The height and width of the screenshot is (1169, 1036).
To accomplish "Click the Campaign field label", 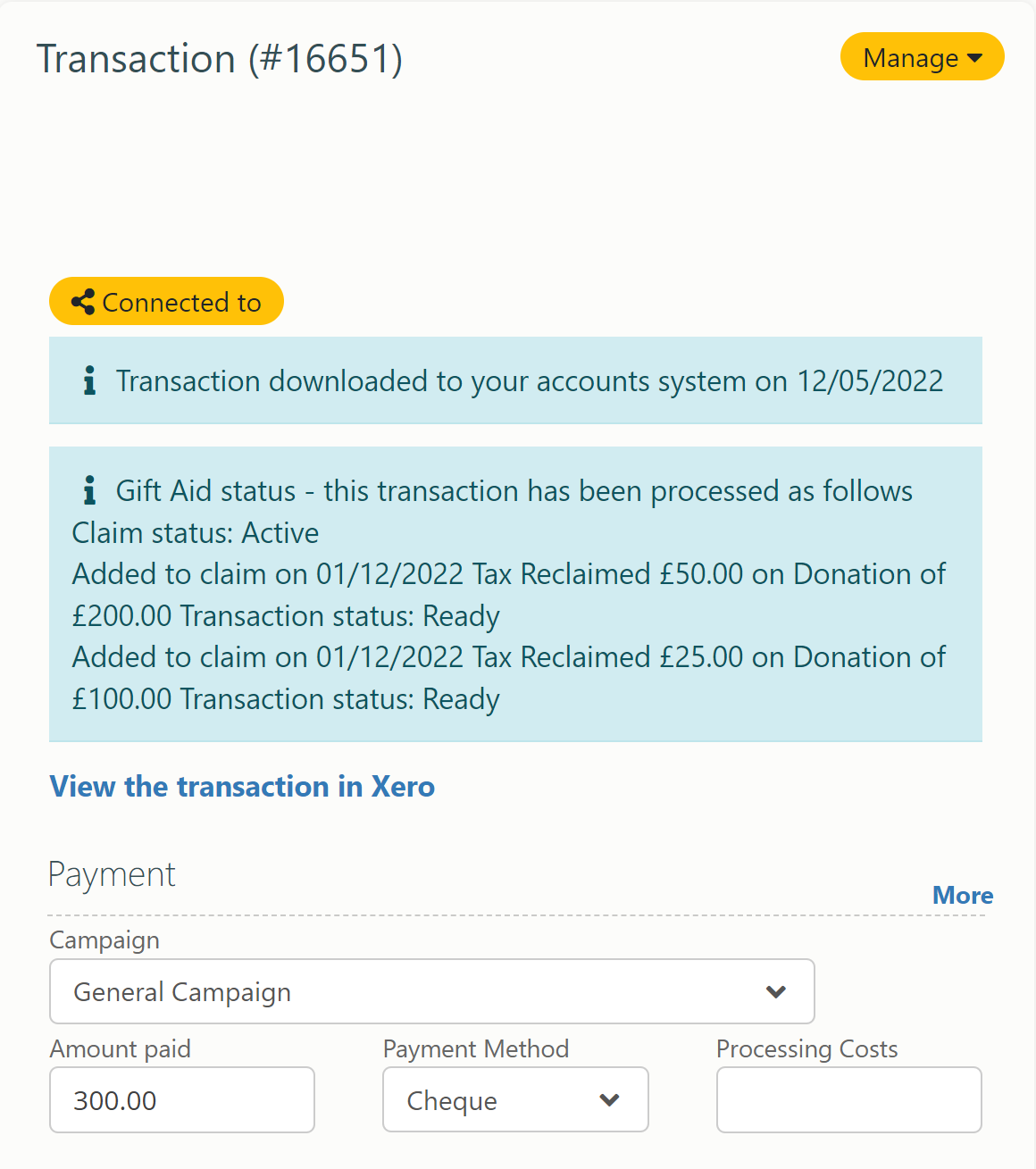I will [104, 940].
